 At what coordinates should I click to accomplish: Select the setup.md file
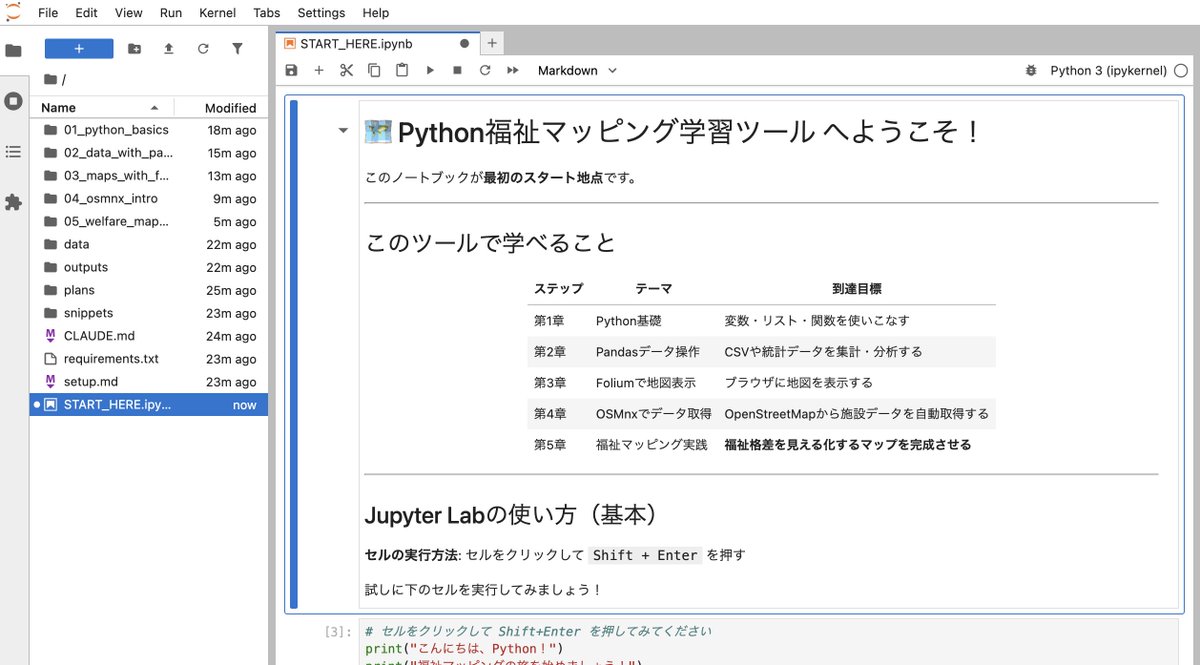[149, 382]
